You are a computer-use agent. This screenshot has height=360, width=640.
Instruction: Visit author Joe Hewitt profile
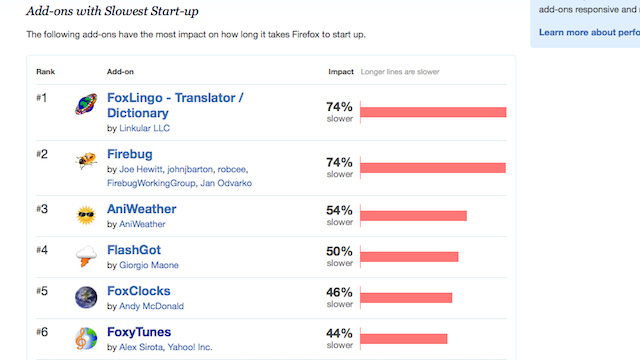[x=141, y=169]
